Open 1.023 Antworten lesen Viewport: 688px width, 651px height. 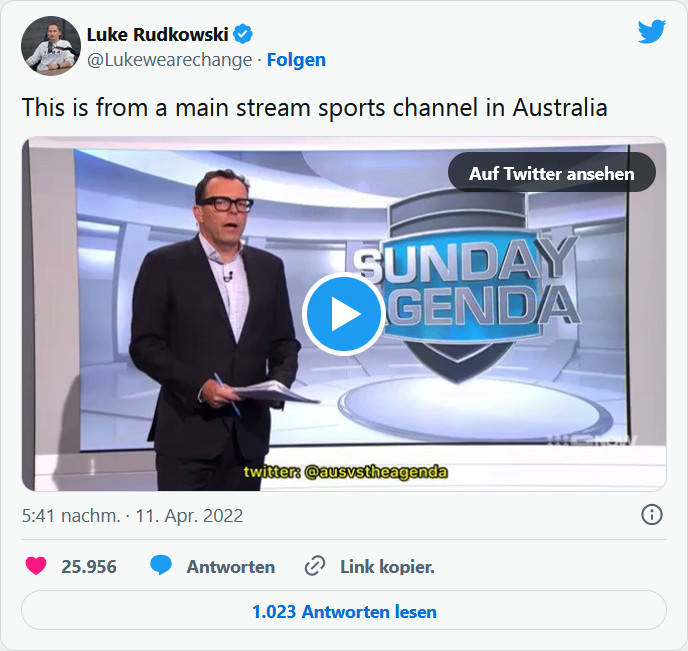click(344, 611)
